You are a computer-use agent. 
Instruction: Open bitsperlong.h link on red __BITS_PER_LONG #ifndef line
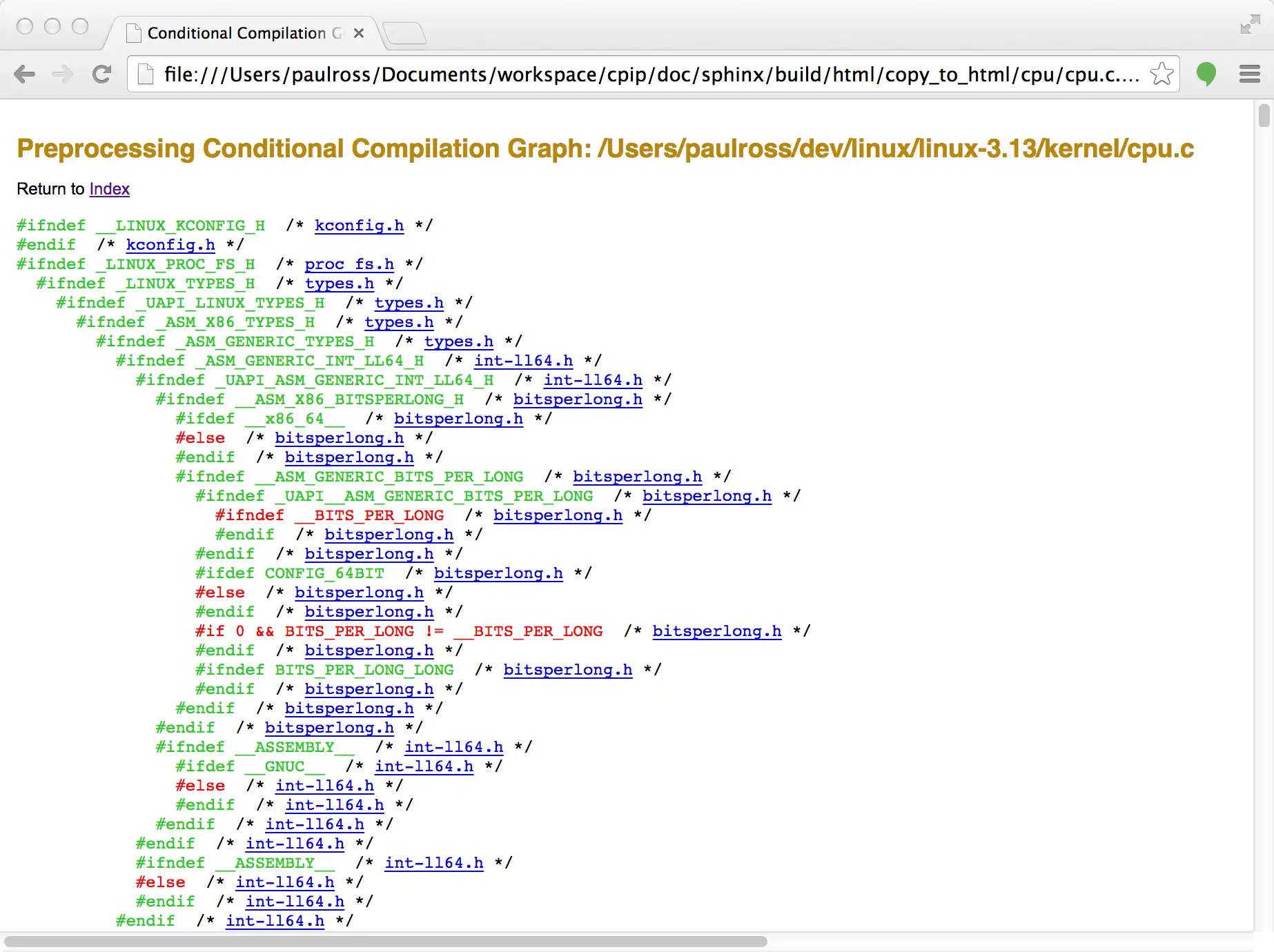coord(558,515)
